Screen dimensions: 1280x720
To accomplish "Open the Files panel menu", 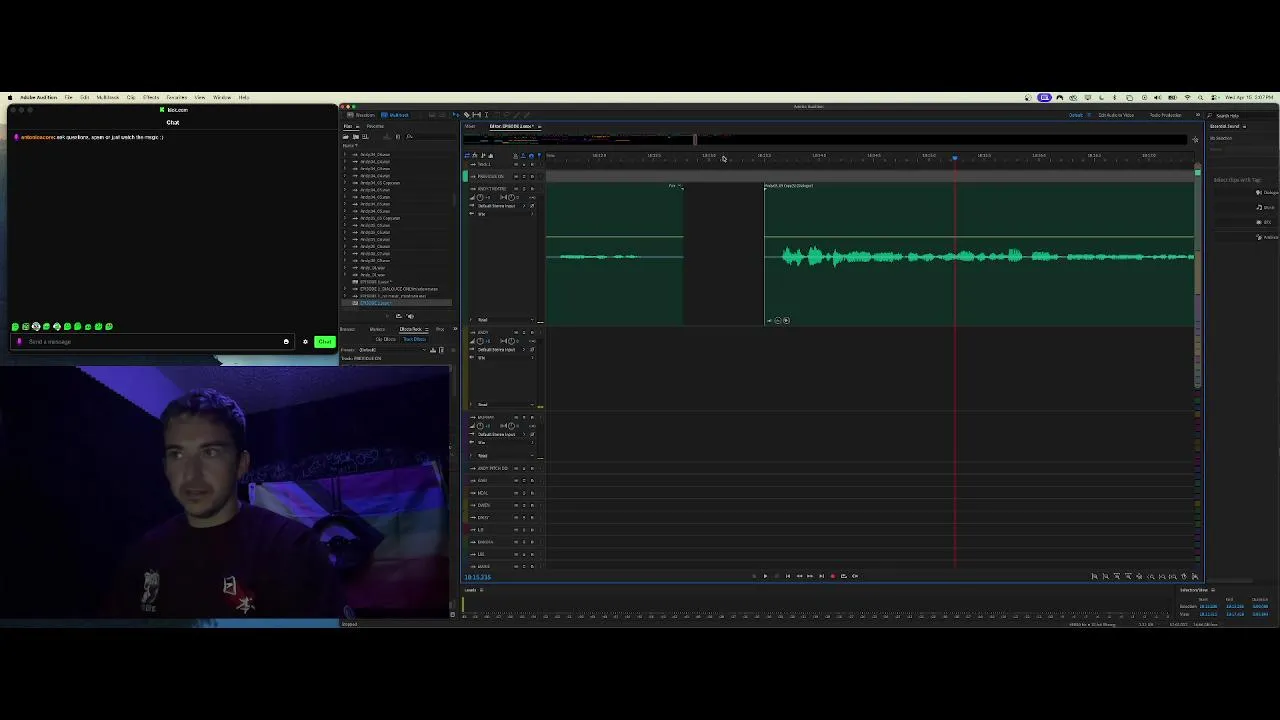I will 358,127.
